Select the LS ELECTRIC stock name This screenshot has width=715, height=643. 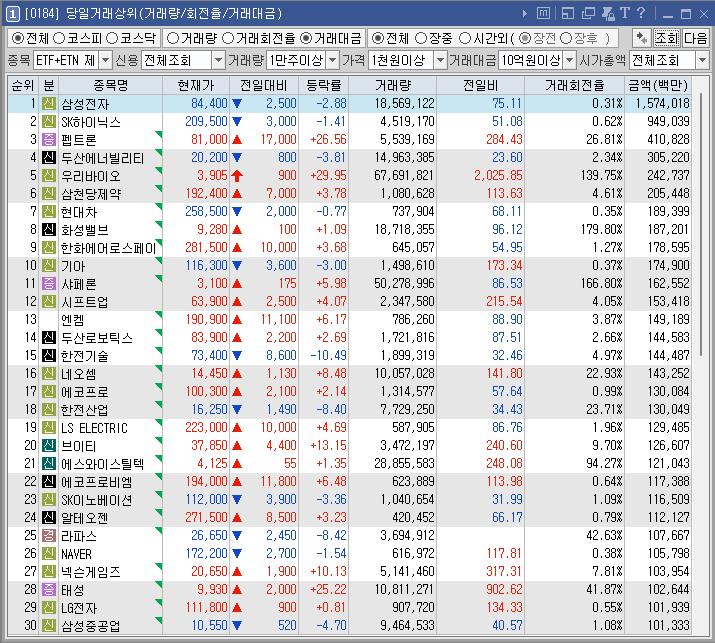coord(94,428)
